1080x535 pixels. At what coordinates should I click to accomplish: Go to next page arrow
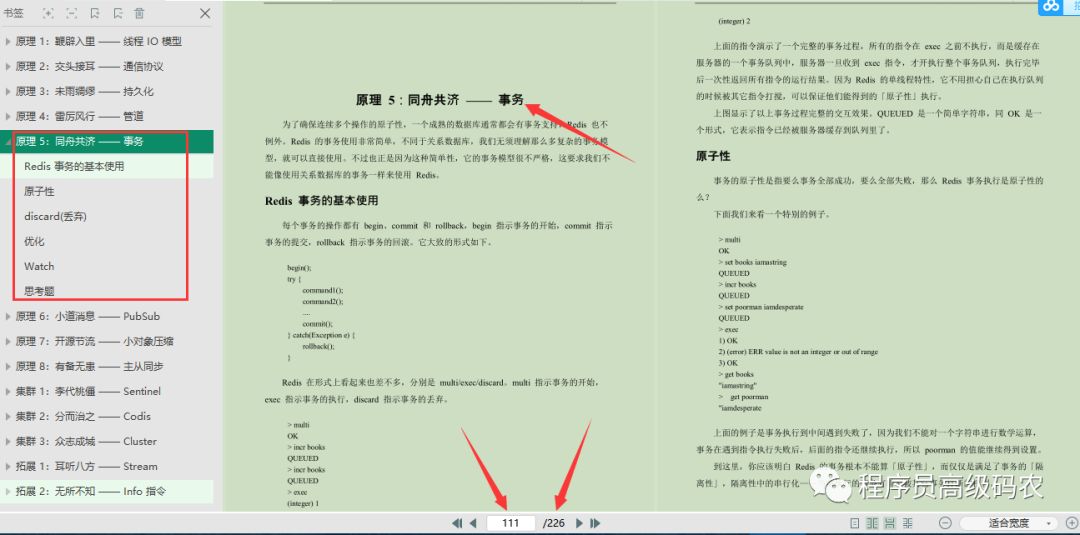[x=579, y=523]
